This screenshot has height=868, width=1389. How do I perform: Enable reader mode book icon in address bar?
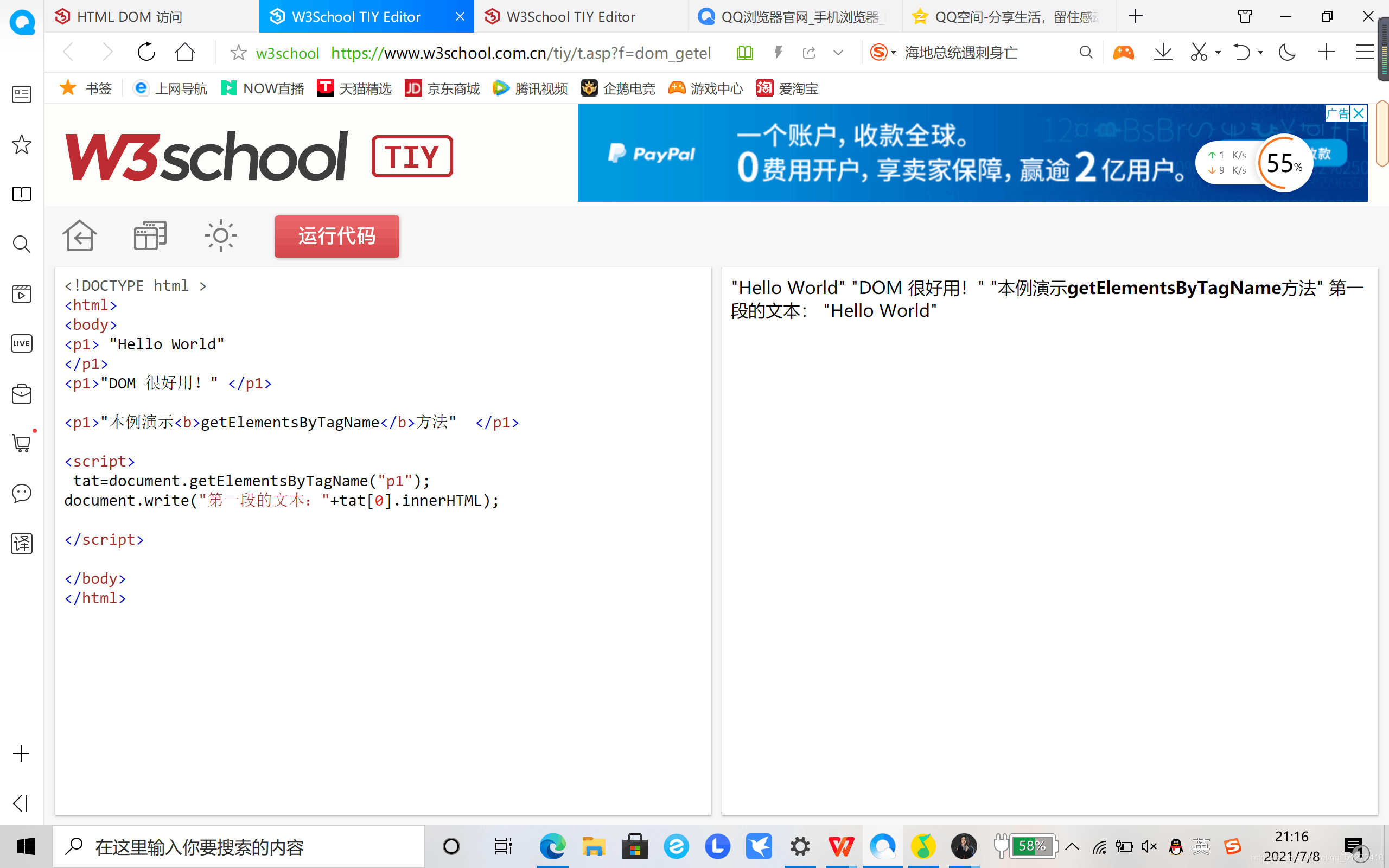[x=744, y=53]
